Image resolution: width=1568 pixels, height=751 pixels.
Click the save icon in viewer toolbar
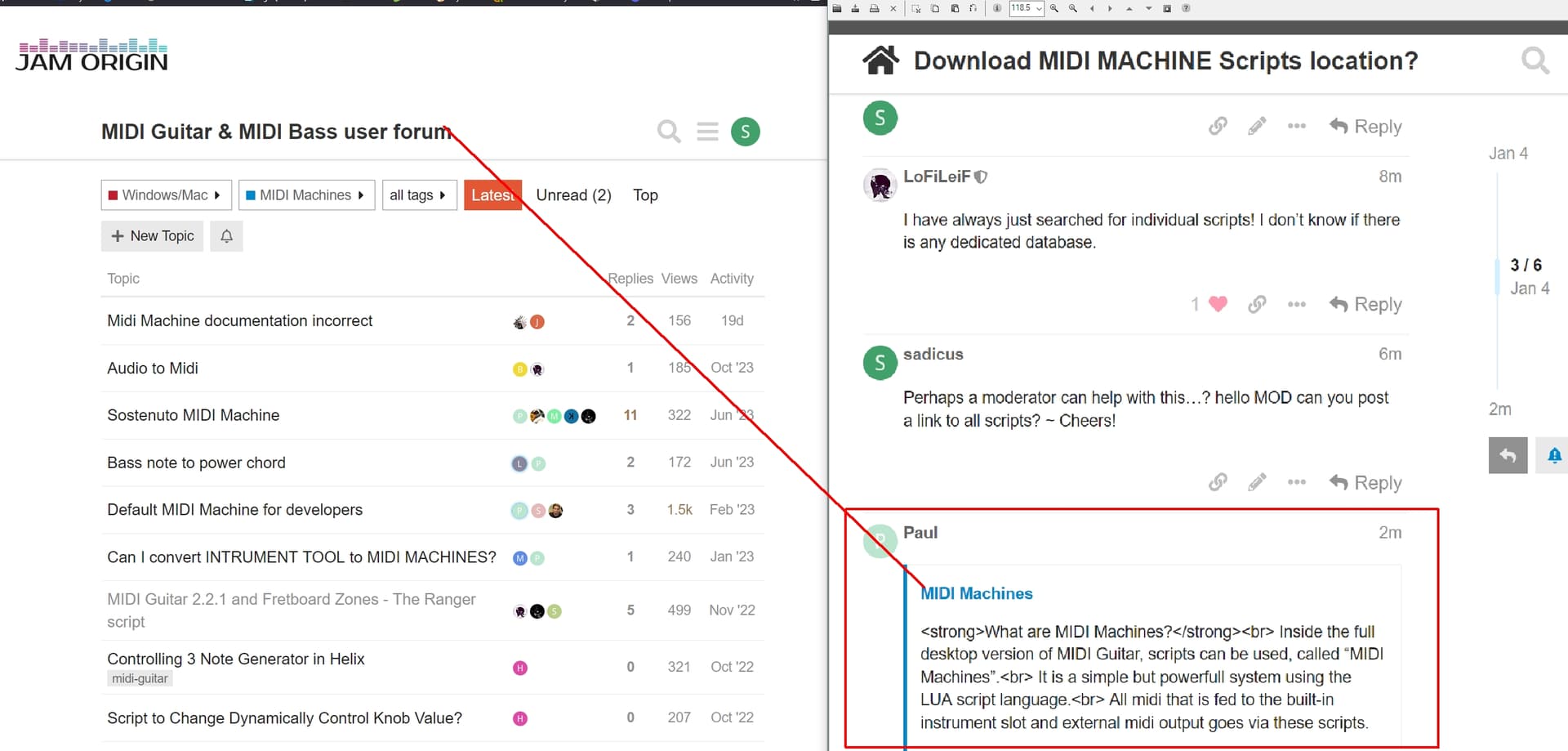tap(855, 8)
